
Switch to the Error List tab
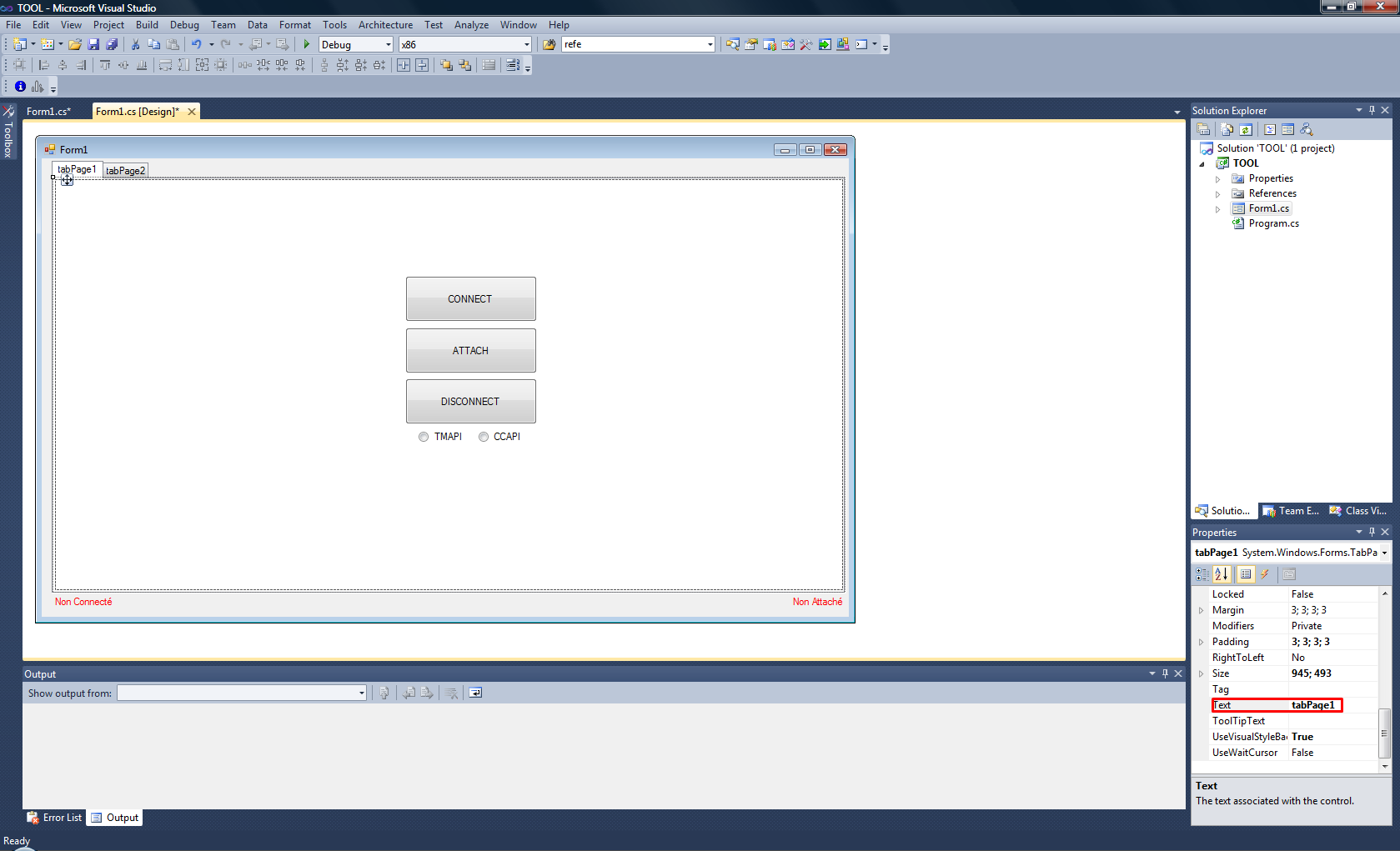coord(55,818)
